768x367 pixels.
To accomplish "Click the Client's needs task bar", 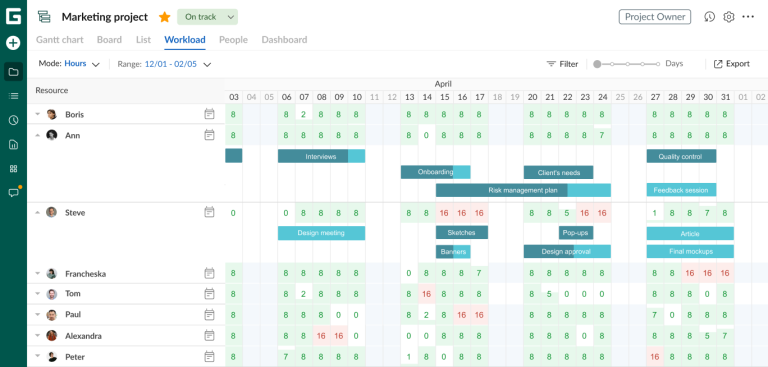I will [558, 172].
